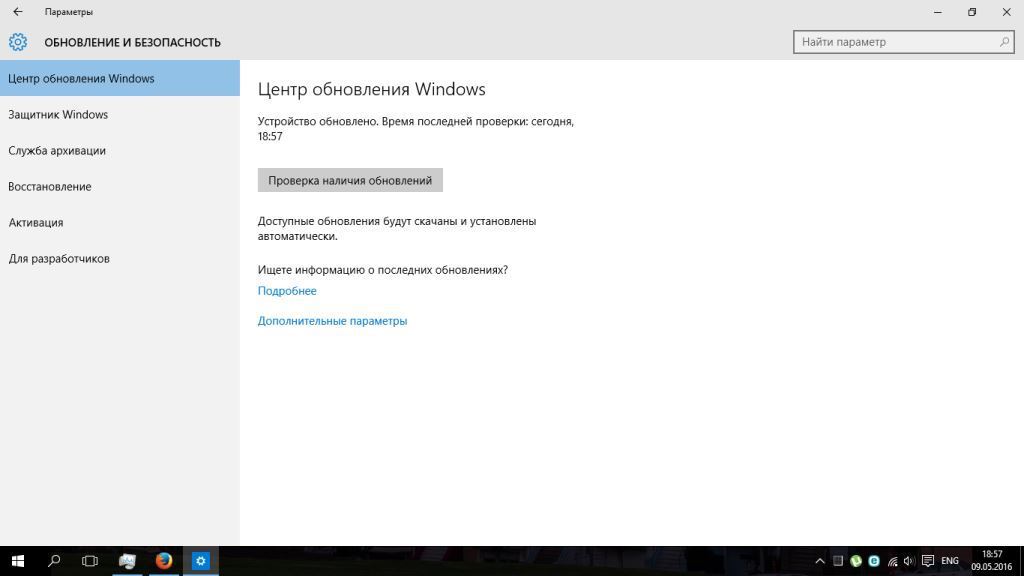The width and height of the screenshot is (1024, 576).
Task: Launch Firefox from the taskbar
Action: click(x=164, y=561)
